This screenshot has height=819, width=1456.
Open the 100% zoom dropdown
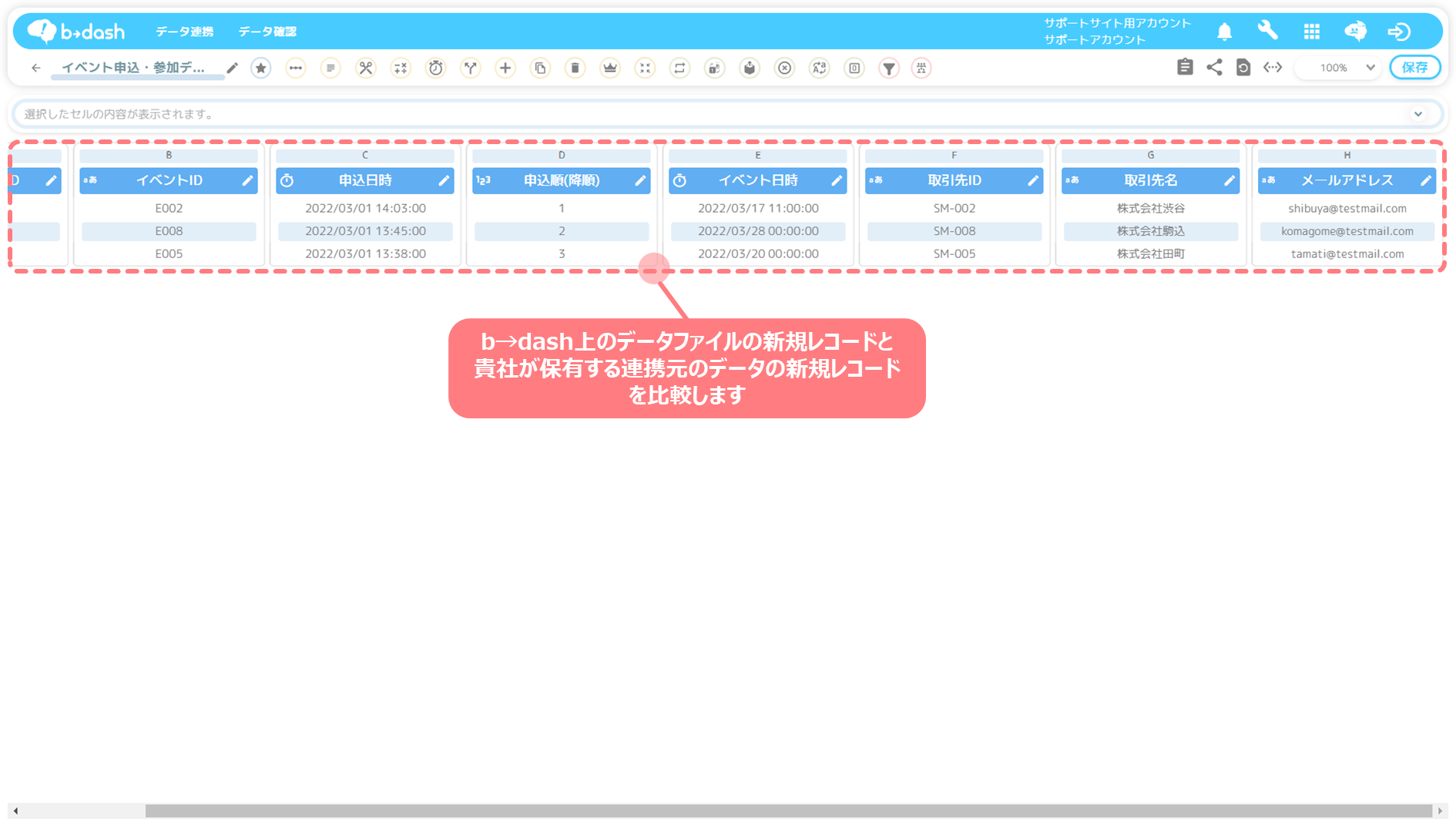pyautogui.click(x=1340, y=68)
